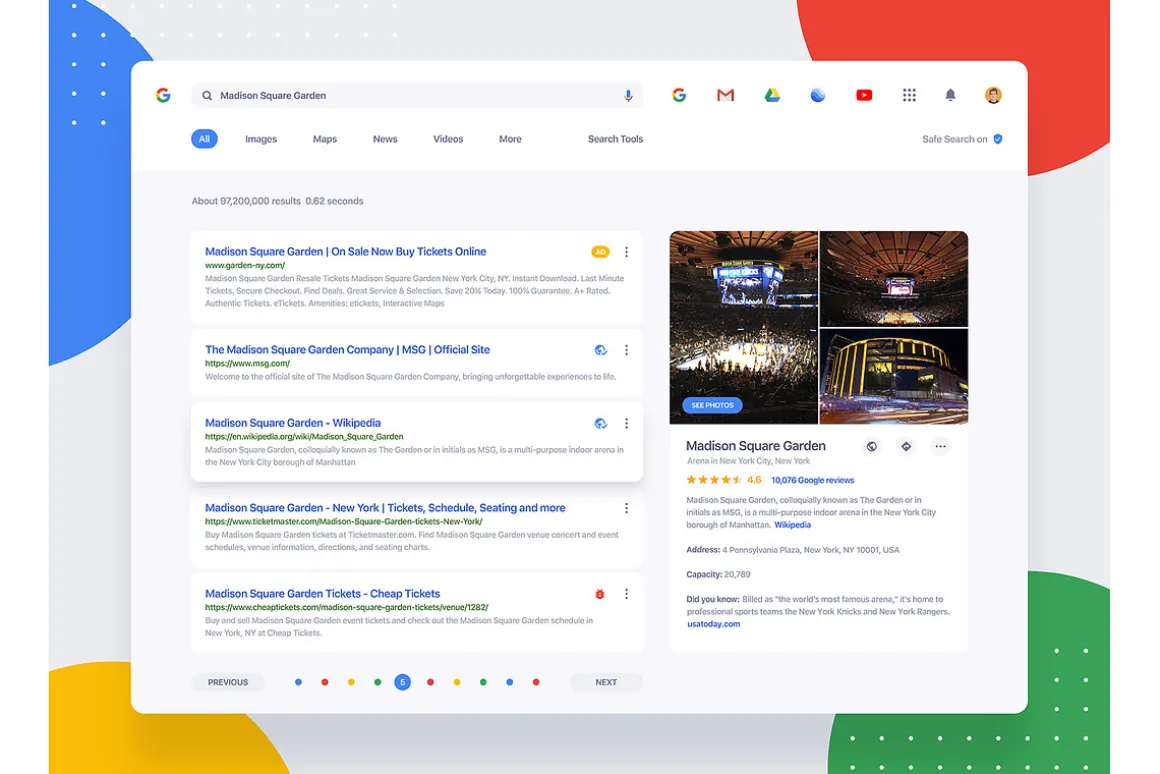The height and width of the screenshot is (774, 1160).
Task: Click the top-right arena interior photo
Action: (894, 278)
